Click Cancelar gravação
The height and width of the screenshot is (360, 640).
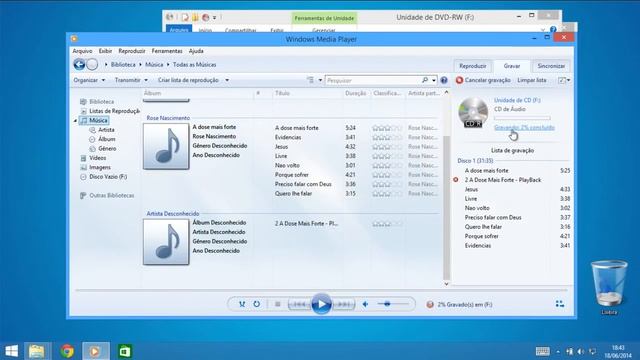[x=483, y=80]
